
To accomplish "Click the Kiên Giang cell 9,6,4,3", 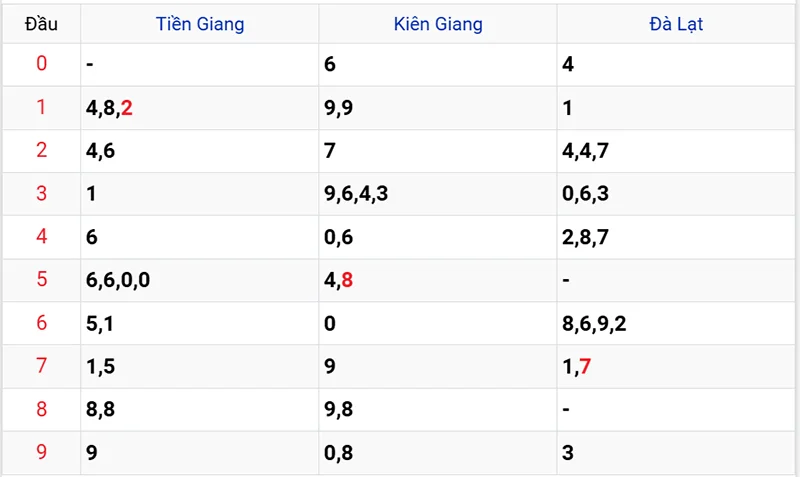I will [x=356, y=194].
